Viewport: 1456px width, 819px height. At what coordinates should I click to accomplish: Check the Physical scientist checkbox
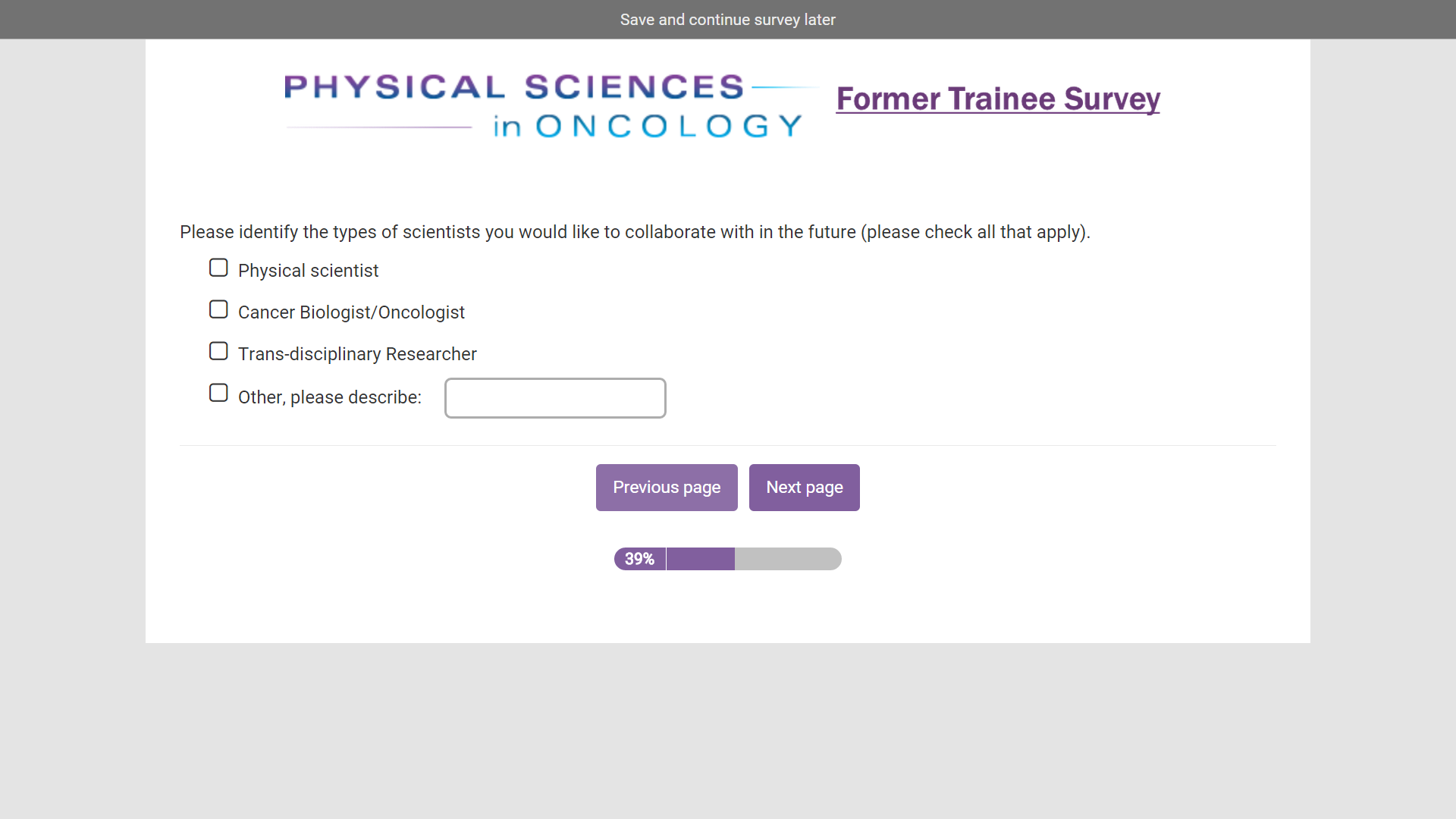pos(218,268)
